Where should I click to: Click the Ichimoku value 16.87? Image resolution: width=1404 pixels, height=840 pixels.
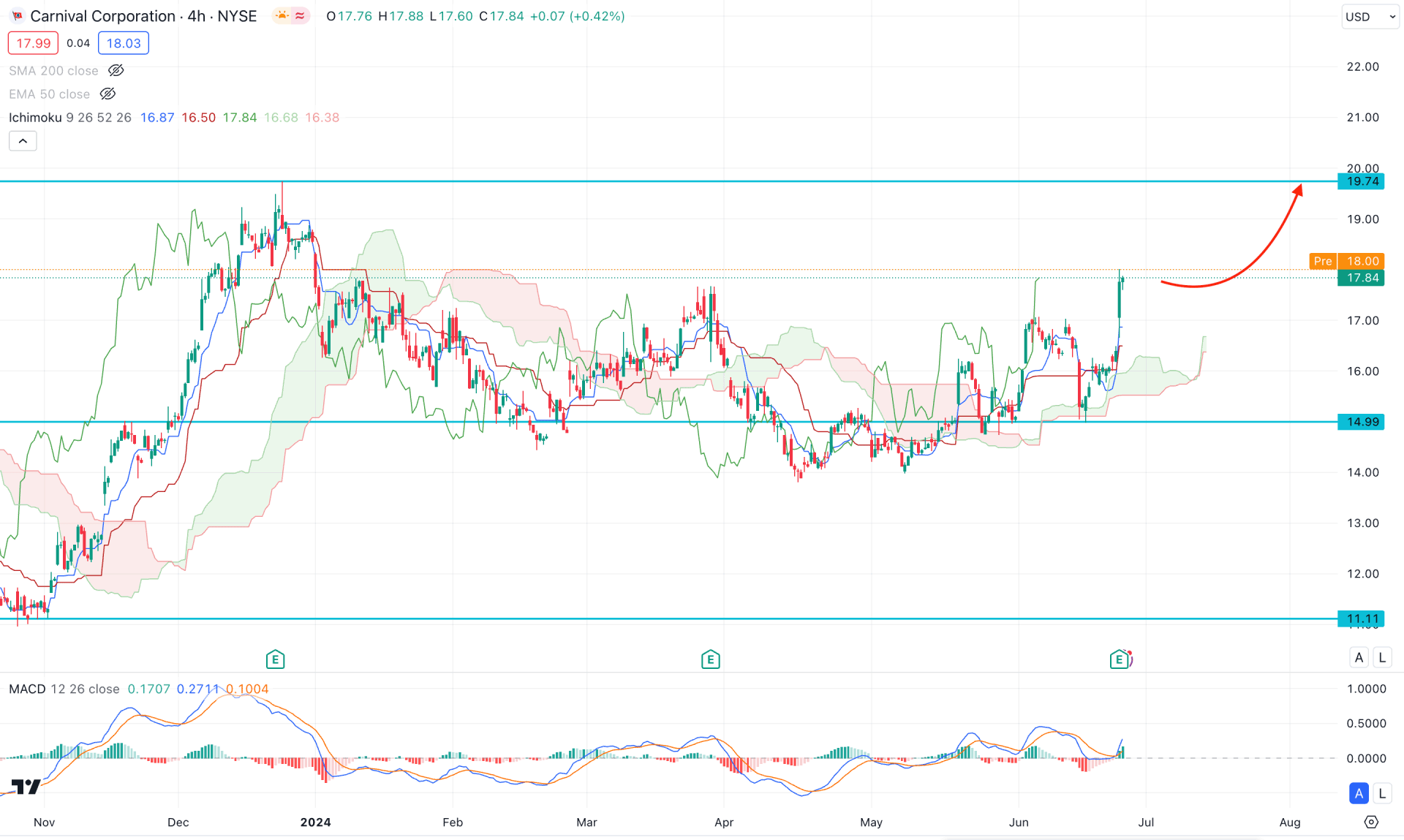click(x=157, y=118)
